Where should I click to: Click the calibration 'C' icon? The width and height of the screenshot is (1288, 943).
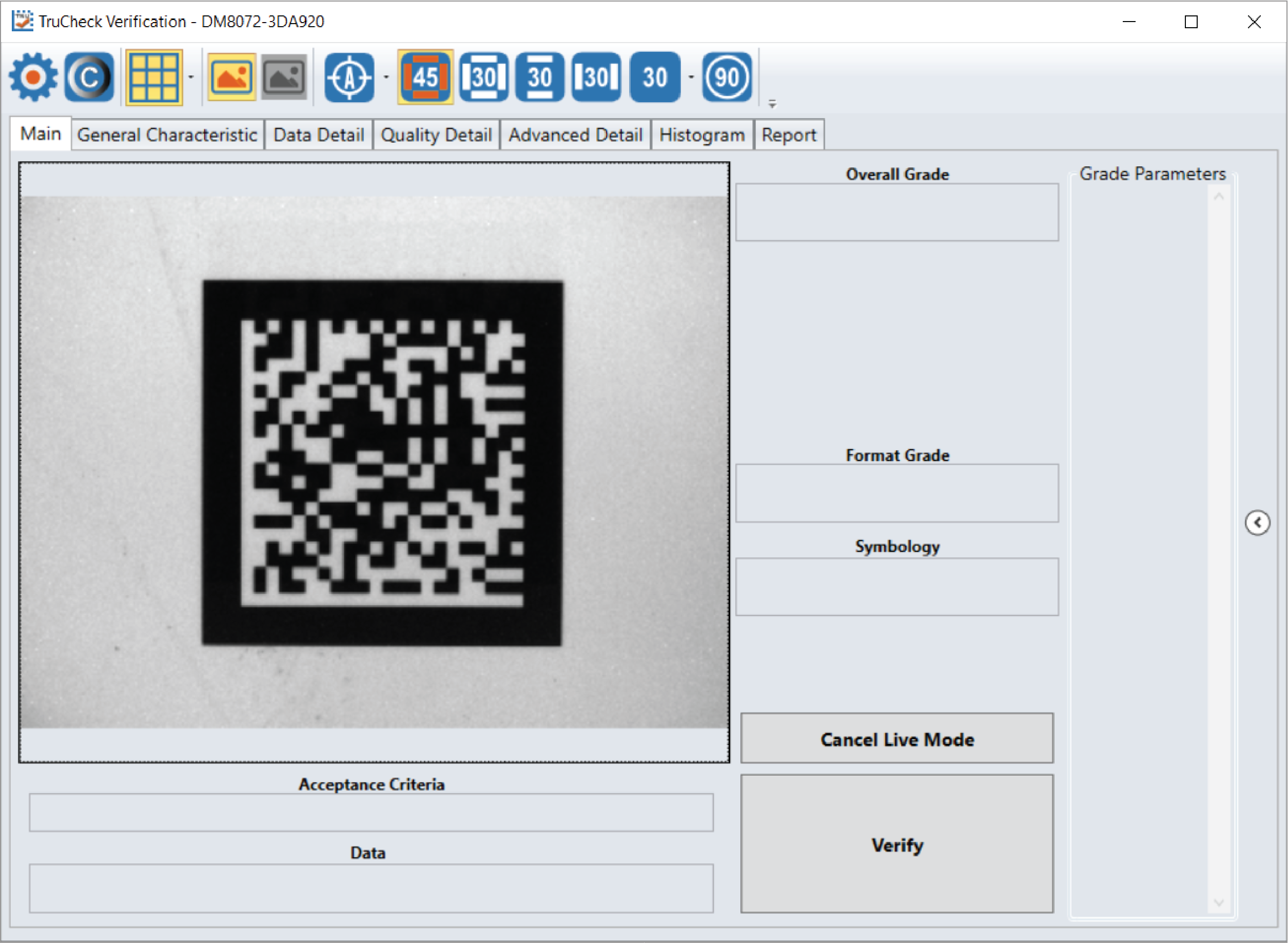pyautogui.click(x=89, y=77)
